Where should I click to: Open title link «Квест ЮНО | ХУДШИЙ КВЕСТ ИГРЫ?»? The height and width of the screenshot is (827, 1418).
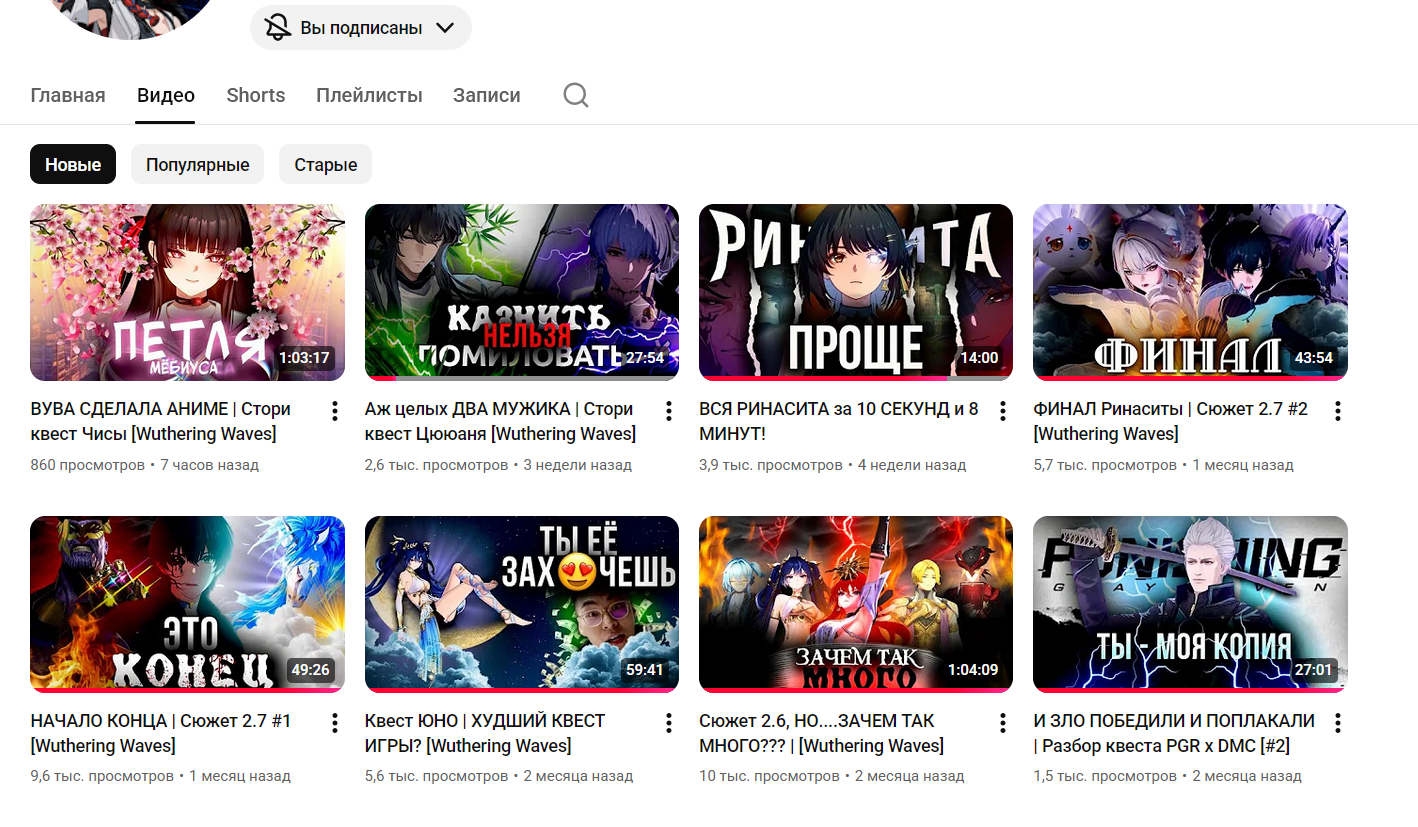485,733
